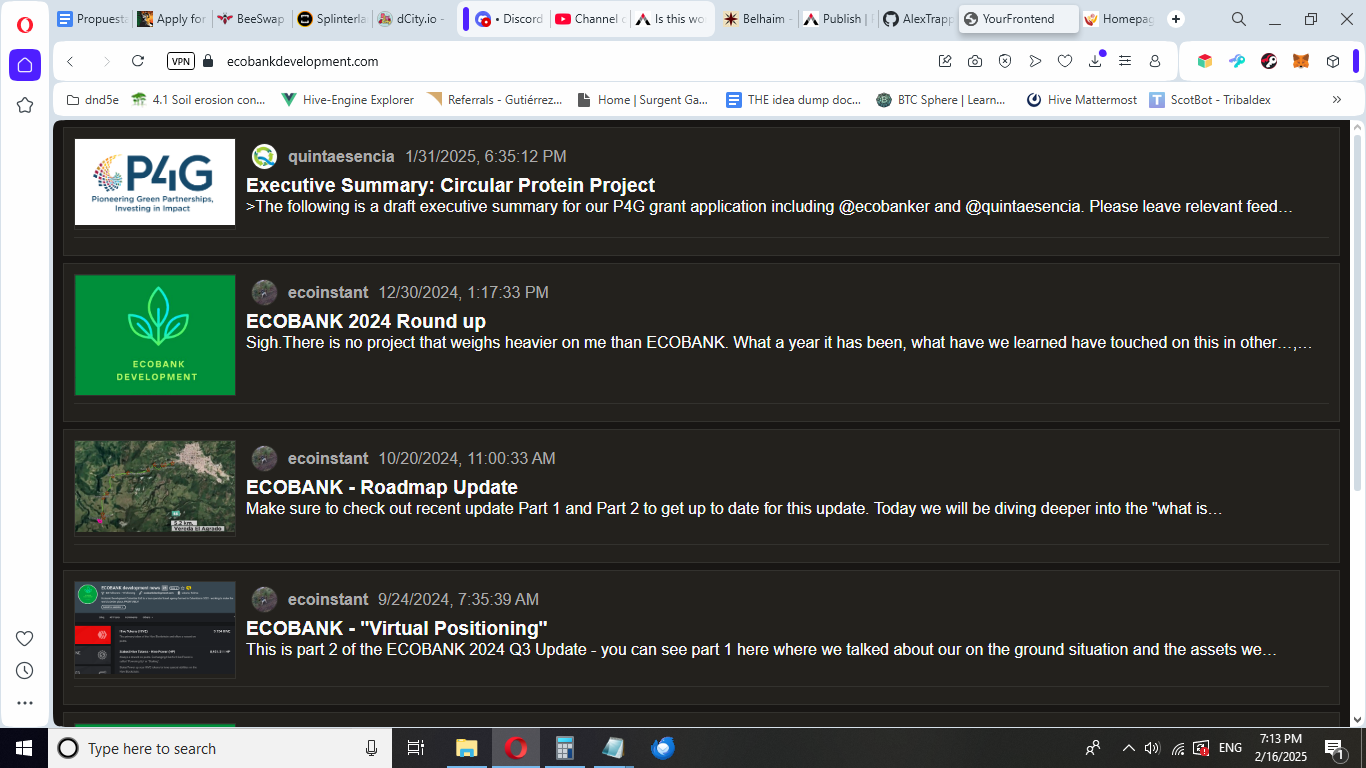Image resolution: width=1366 pixels, height=768 pixels.
Task: Click the heart icon in the address bar
Action: [x=1065, y=61]
